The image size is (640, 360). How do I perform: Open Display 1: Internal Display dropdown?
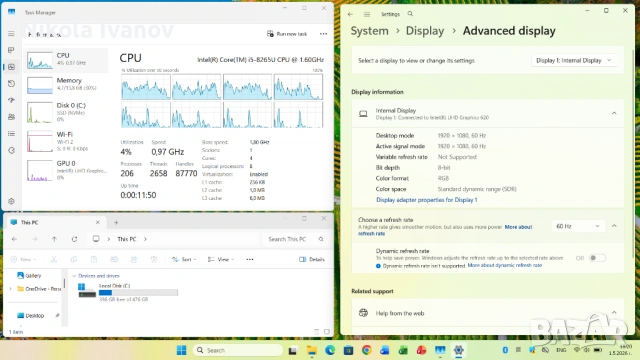[x=574, y=60]
